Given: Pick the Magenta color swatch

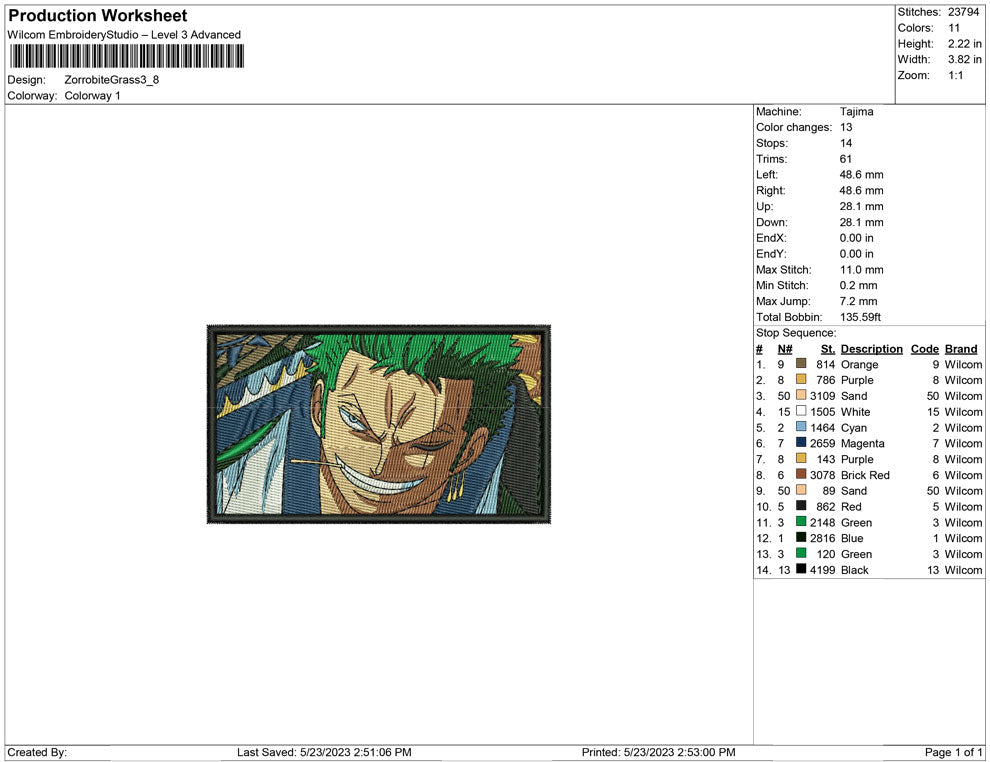Looking at the screenshot, I should coord(801,443).
